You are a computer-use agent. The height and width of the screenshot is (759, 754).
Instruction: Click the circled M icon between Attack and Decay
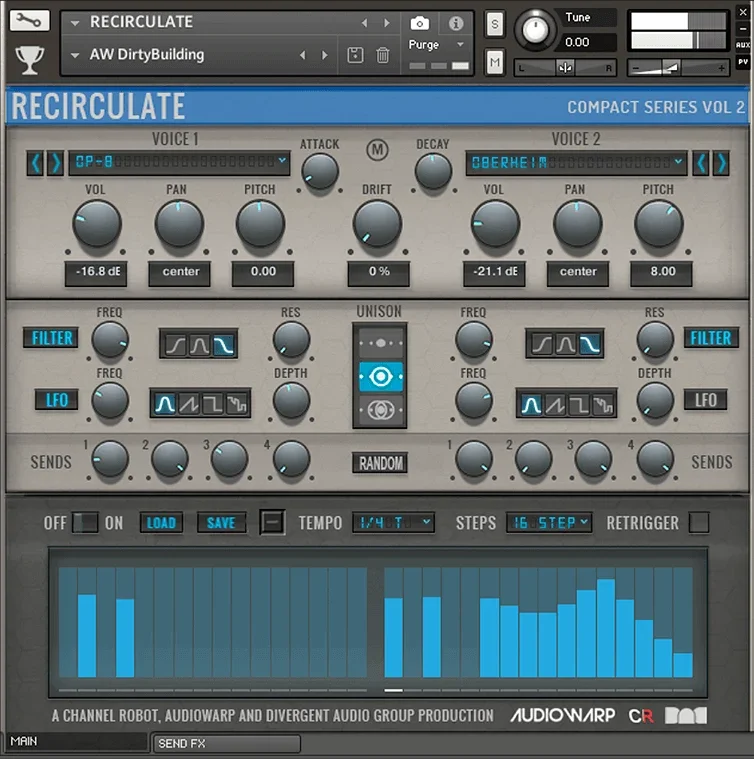[x=377, y=150]
